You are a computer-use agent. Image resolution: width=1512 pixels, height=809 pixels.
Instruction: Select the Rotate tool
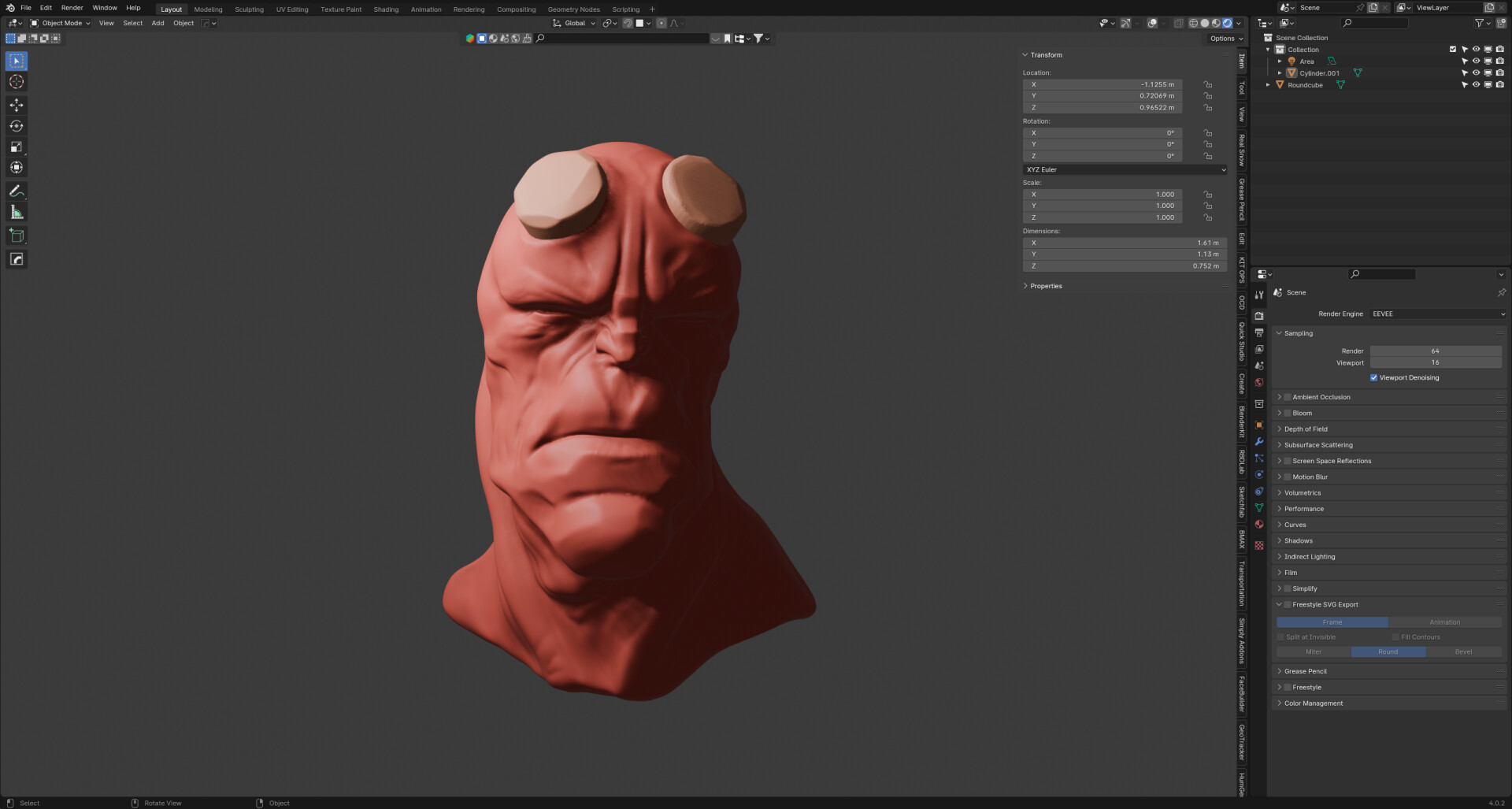tap(17, 126)
